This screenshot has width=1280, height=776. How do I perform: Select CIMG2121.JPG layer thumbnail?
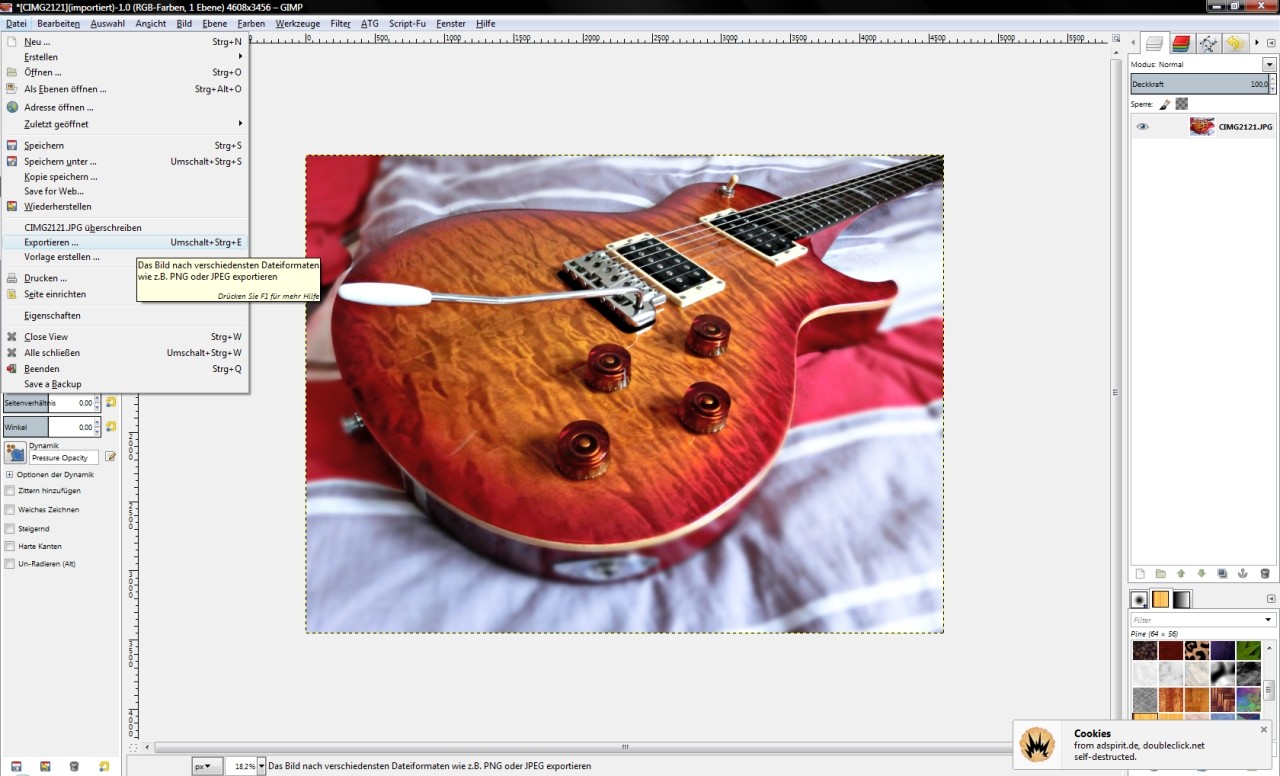[x=1202, y=127]
